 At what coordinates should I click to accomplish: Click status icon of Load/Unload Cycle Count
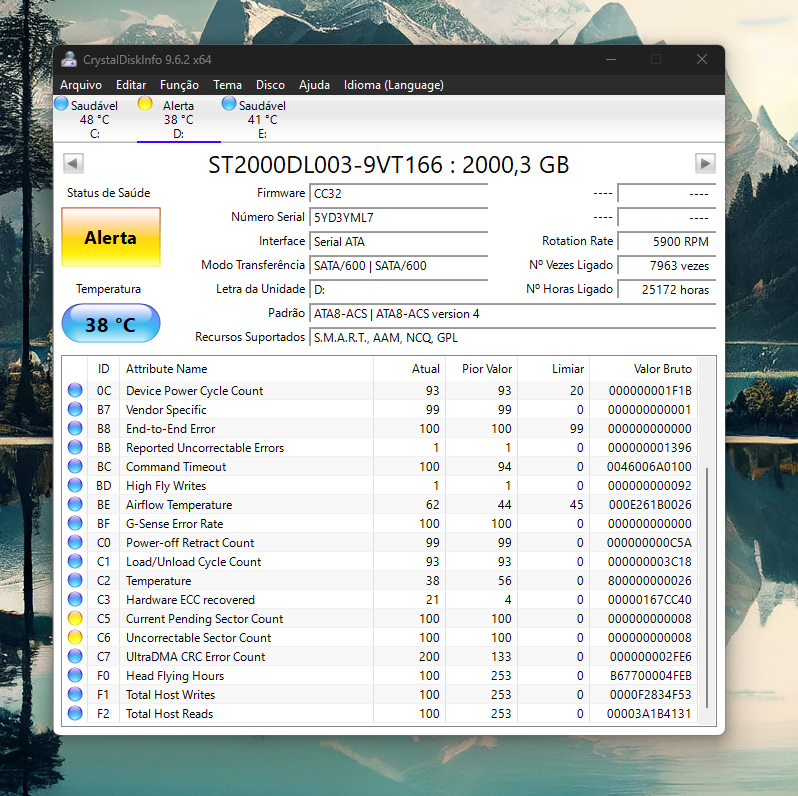coord(75,561)
